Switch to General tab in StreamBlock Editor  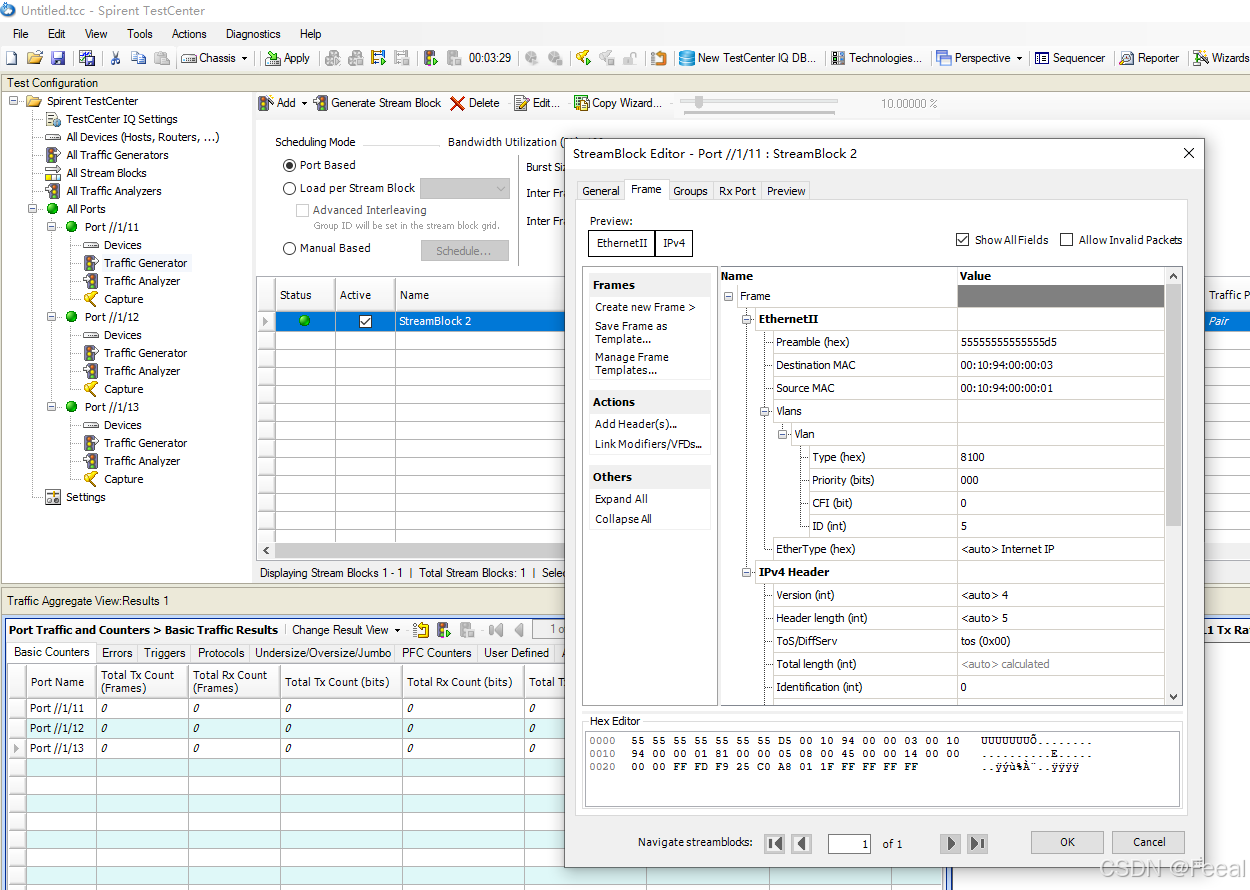point(601,191)
